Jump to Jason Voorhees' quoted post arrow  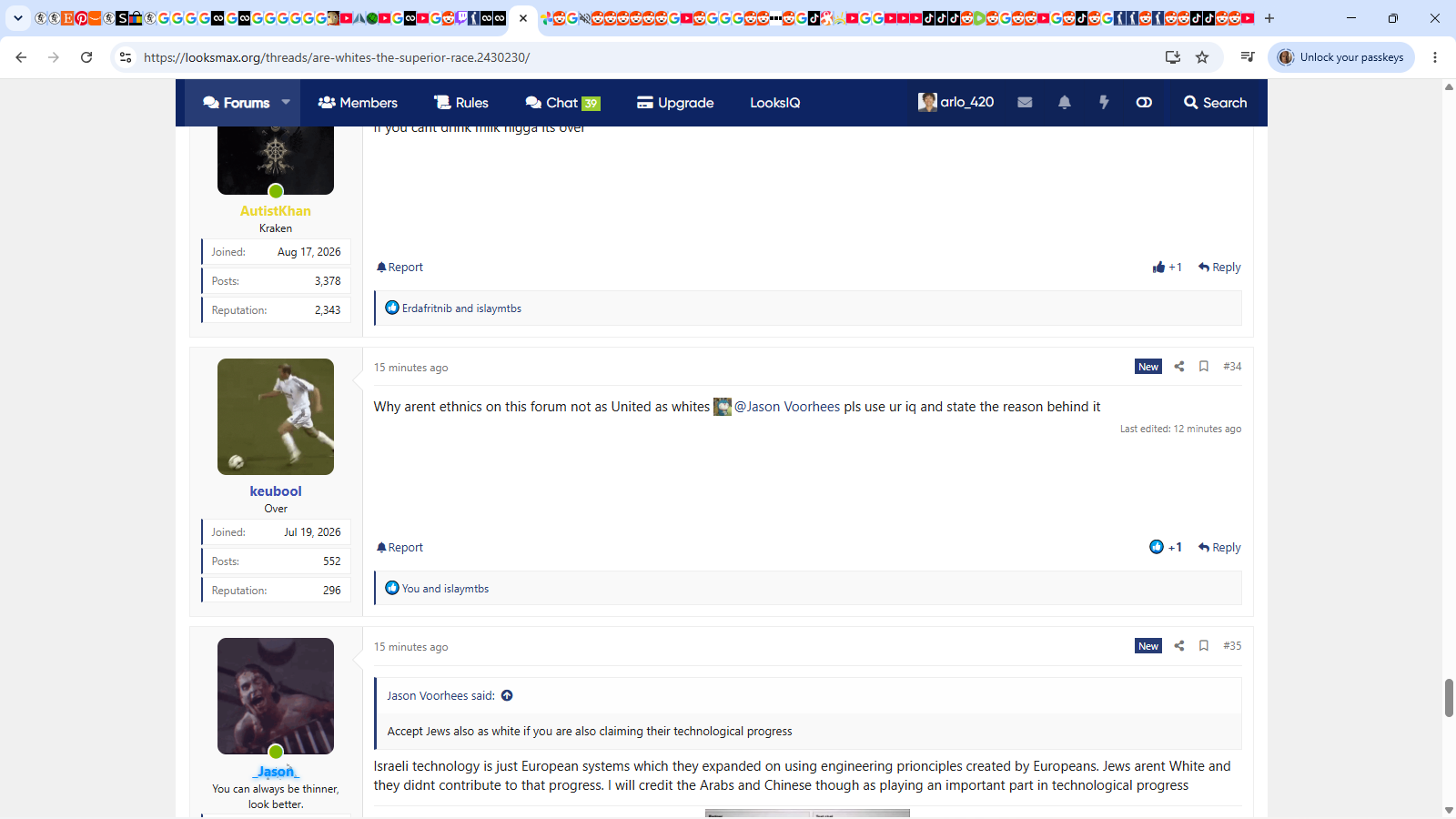(507, 696)
